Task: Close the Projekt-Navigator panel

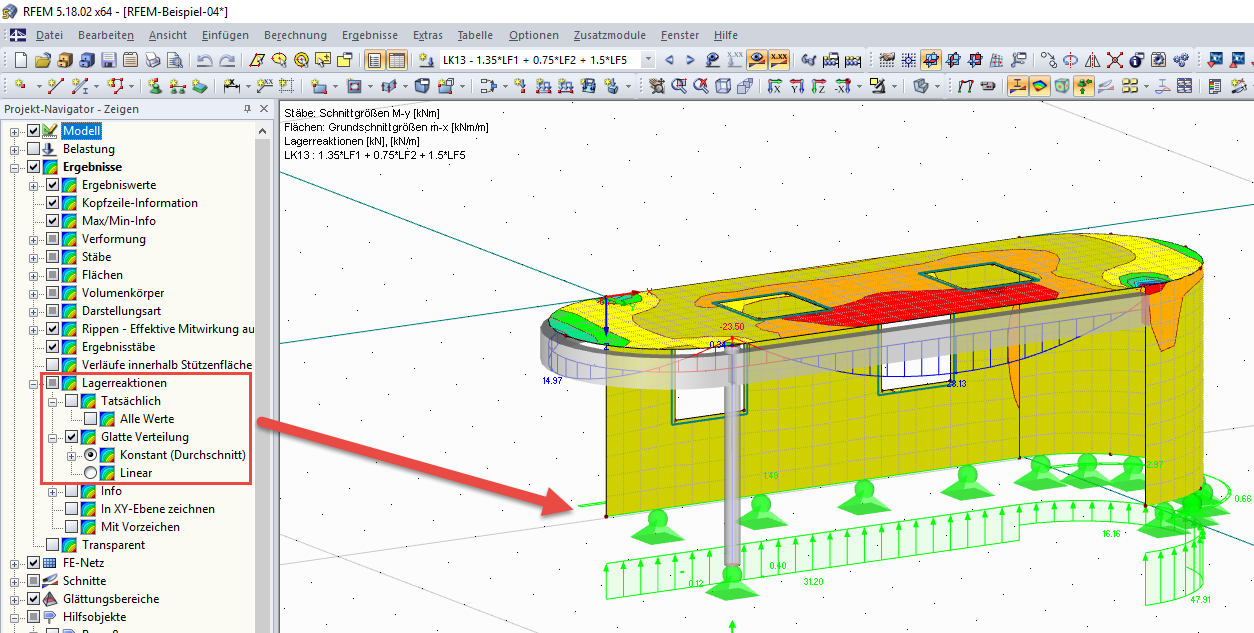Action: 264,109
